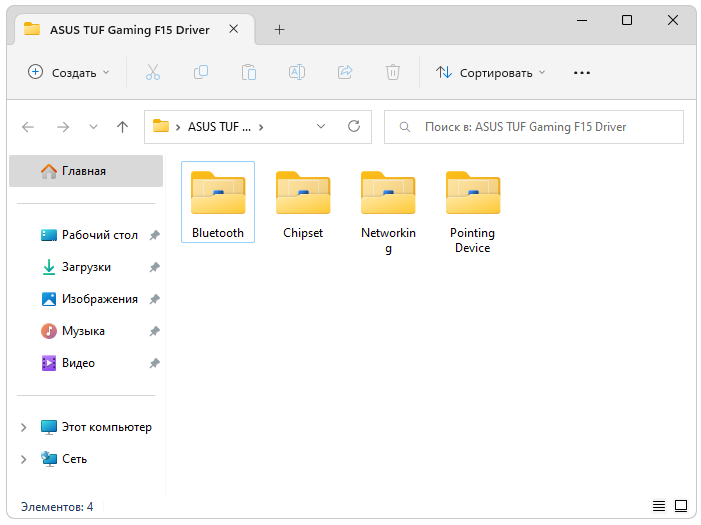Go up one folder level
Image resolution: width=701 pixels, height=525 pixels.
coord(122,127)
